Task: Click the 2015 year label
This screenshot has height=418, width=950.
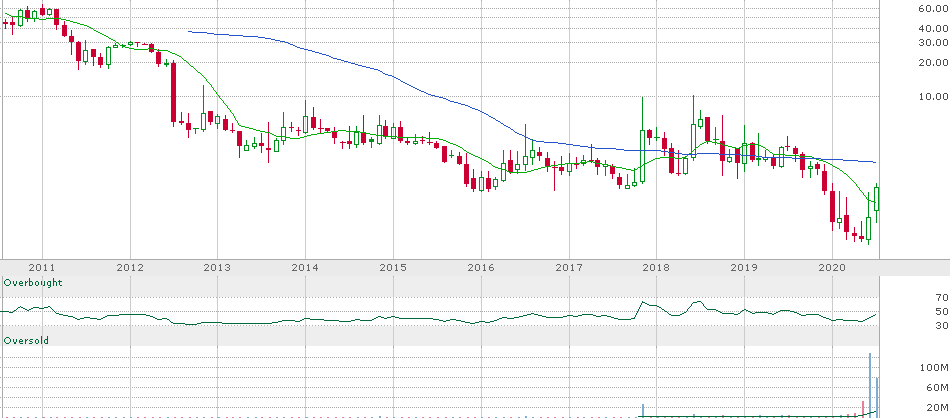Action: point(393,267)
